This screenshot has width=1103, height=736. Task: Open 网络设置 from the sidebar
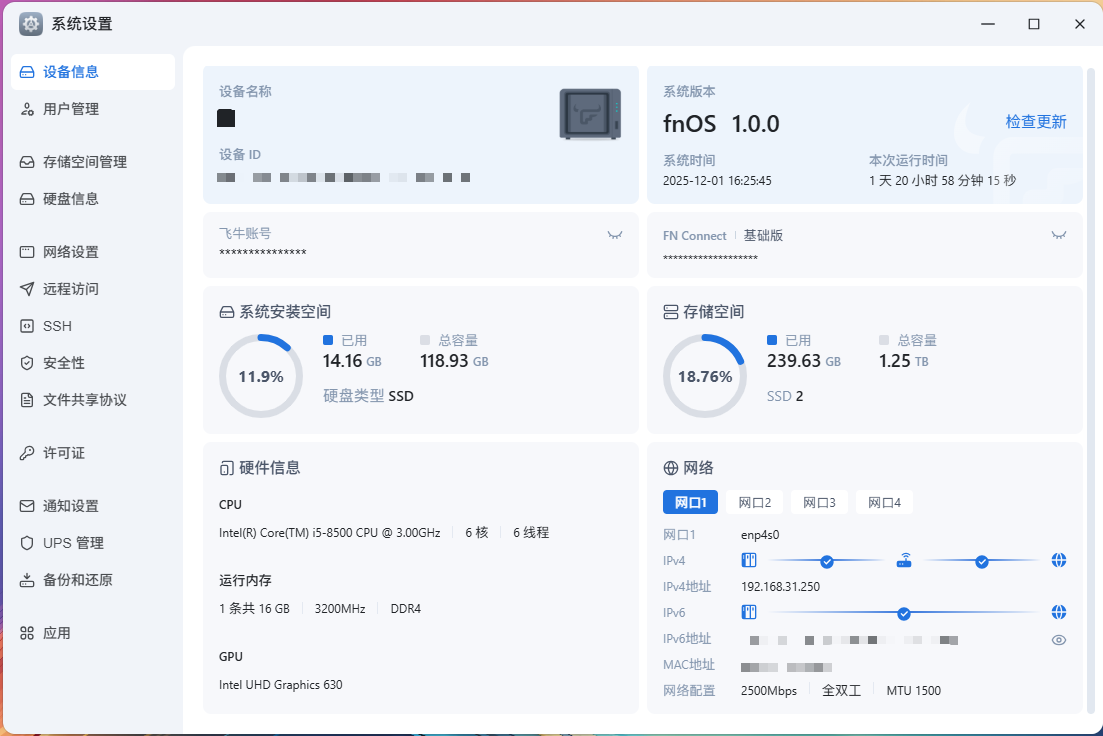[x=72, y=251]
